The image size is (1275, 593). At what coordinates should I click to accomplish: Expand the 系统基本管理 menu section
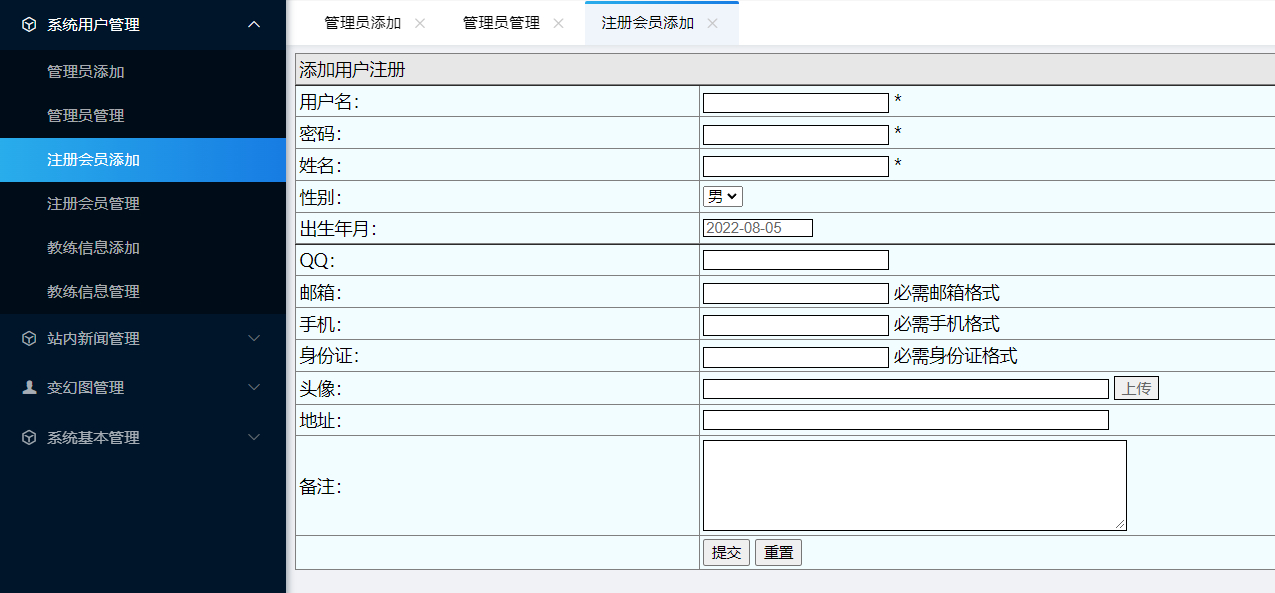pos(254,437)
